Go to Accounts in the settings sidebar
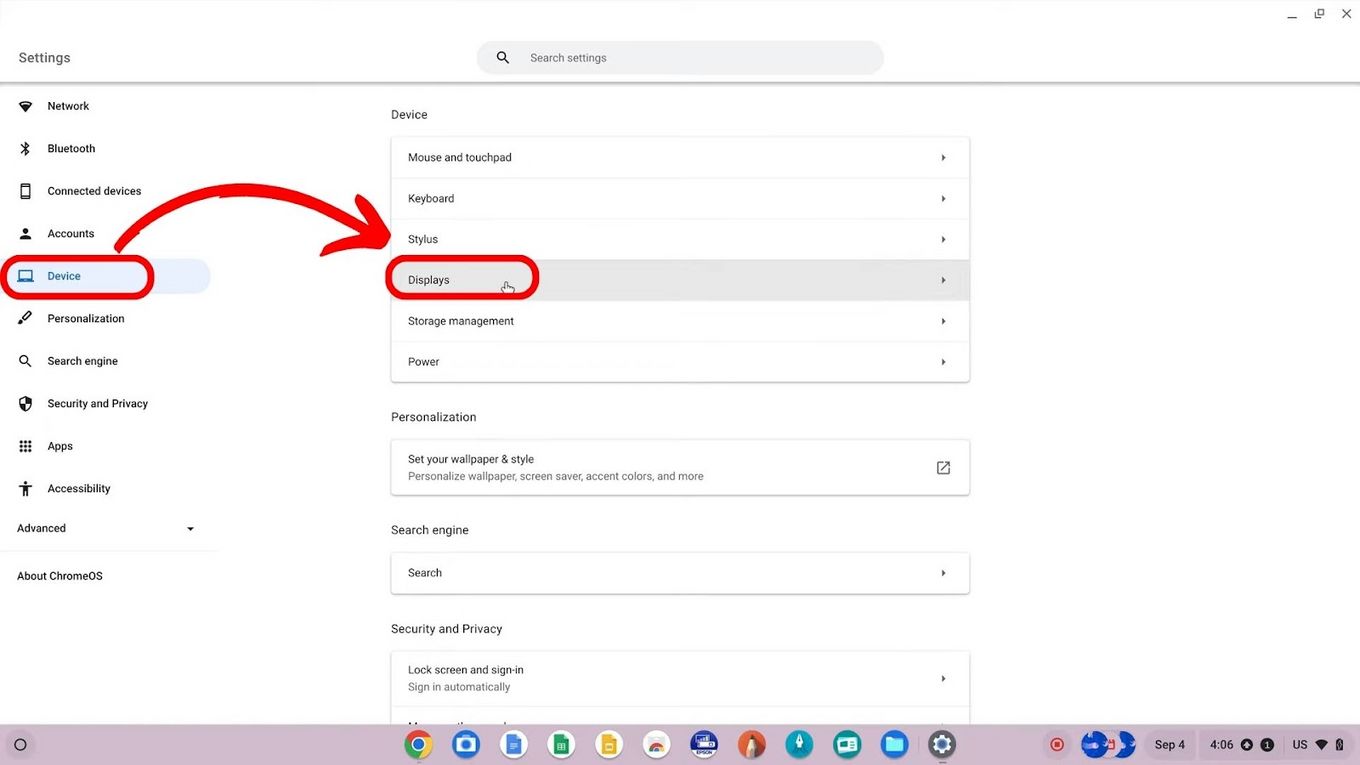This screenshot has width=1360, height=765. pyautogui.click(x=70, y=233)
